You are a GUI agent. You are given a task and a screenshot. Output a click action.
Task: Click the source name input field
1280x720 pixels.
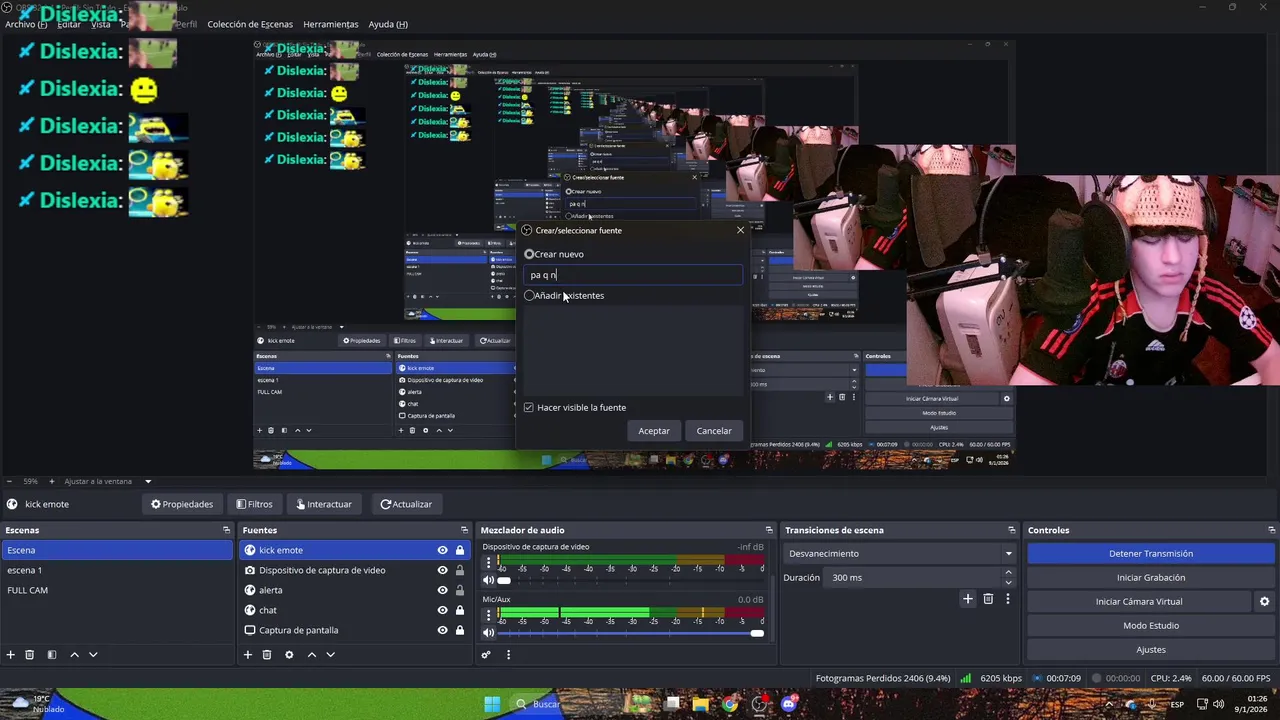pos(634,275)
